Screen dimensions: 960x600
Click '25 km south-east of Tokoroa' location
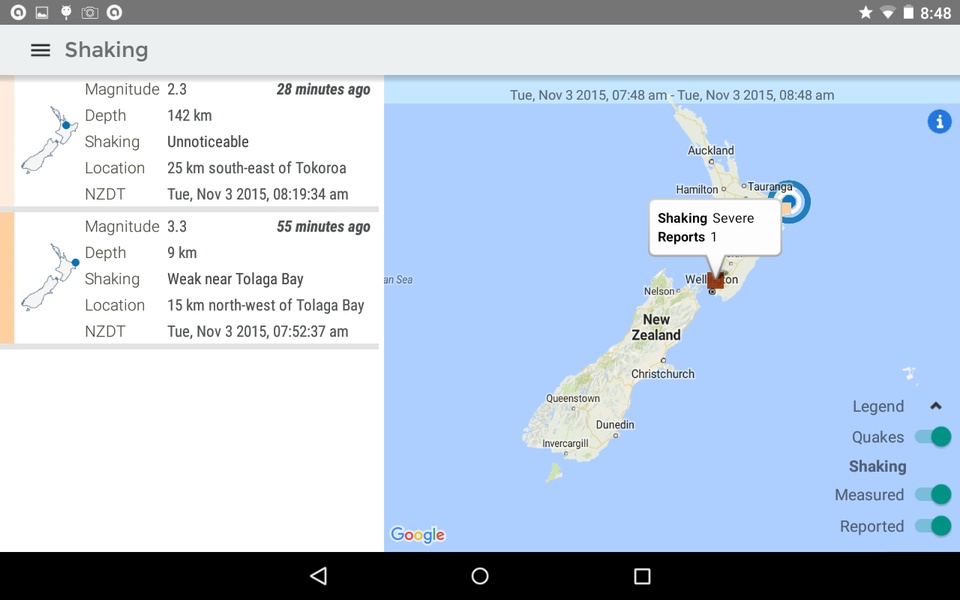pyautogui.click(x=257, y=168)
